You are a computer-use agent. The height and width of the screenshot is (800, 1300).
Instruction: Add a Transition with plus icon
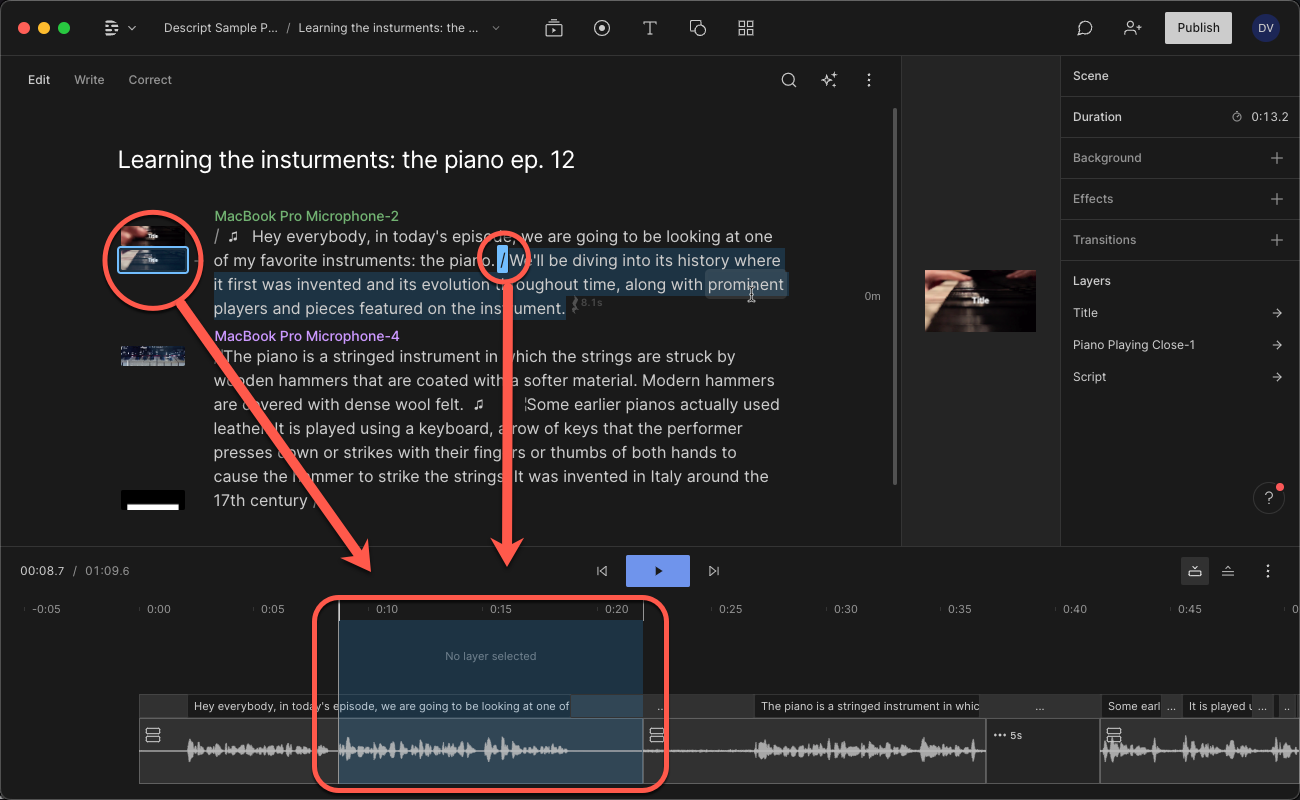pos(1276,240)
